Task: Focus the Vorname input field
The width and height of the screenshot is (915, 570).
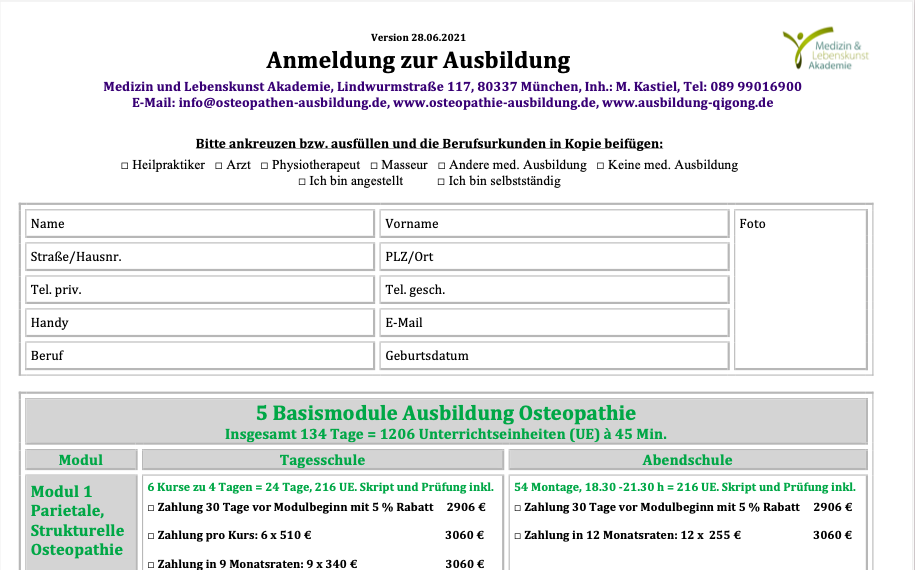Action: [x=554, y=223]
